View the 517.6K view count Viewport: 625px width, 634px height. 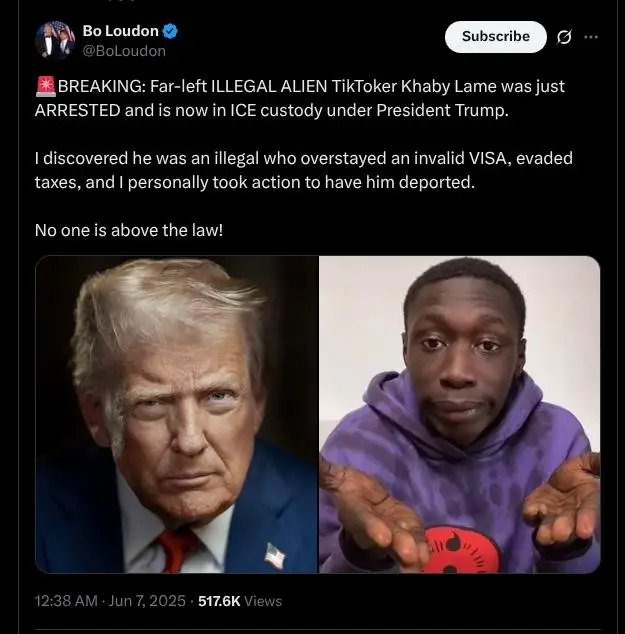click(219, 601)
